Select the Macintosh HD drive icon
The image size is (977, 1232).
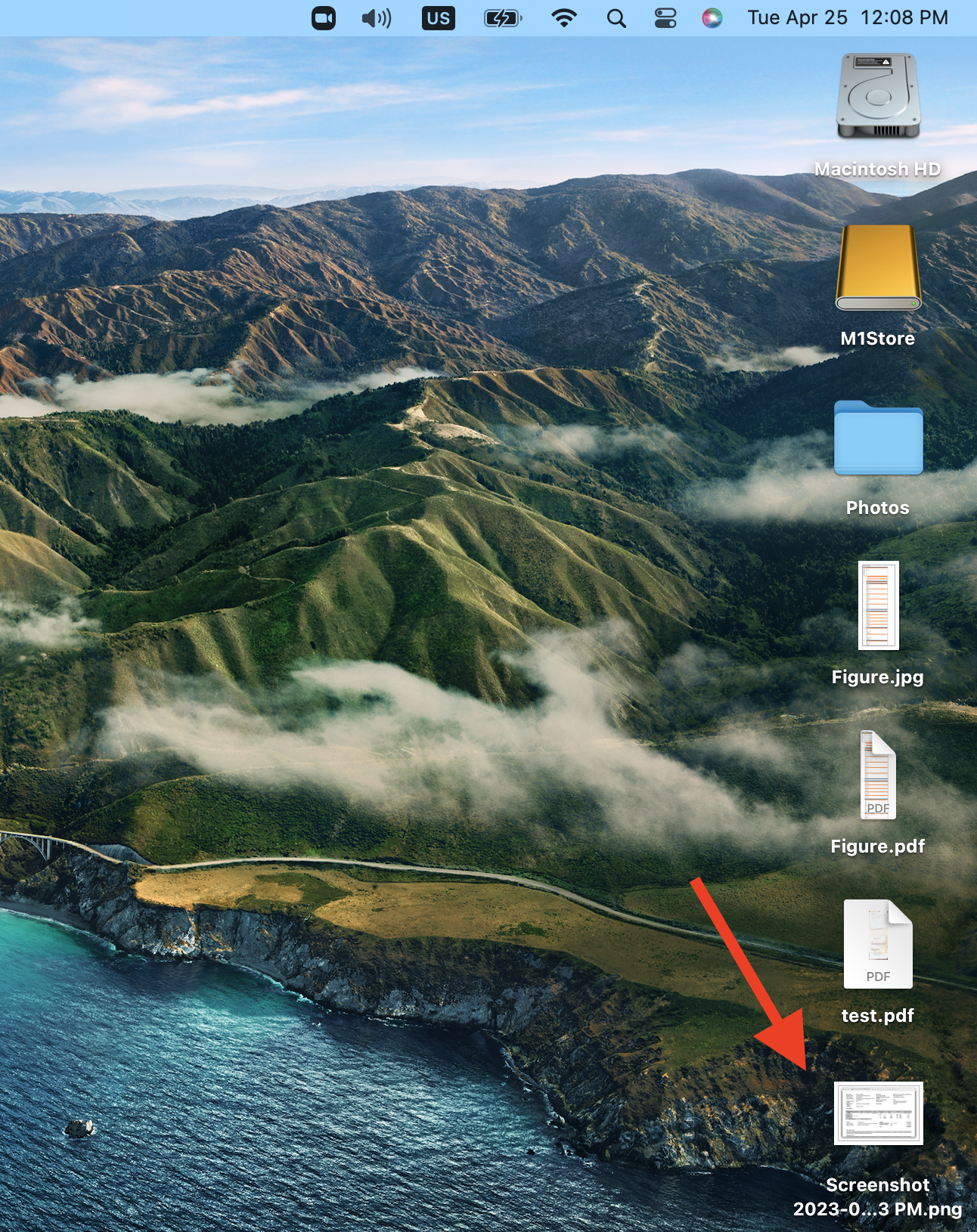(878, 96)
